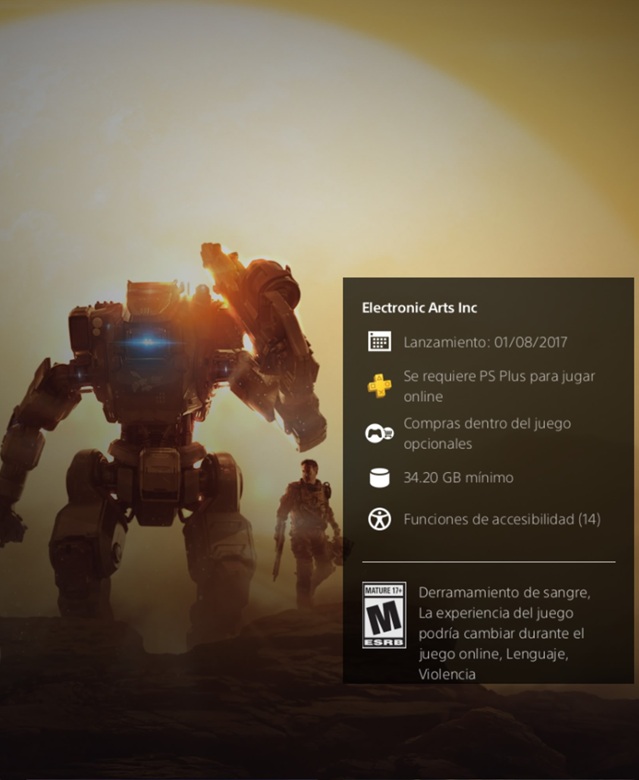
Task: Click Se requiere PS Plus para jugar online
Action: tap(499, 386)
